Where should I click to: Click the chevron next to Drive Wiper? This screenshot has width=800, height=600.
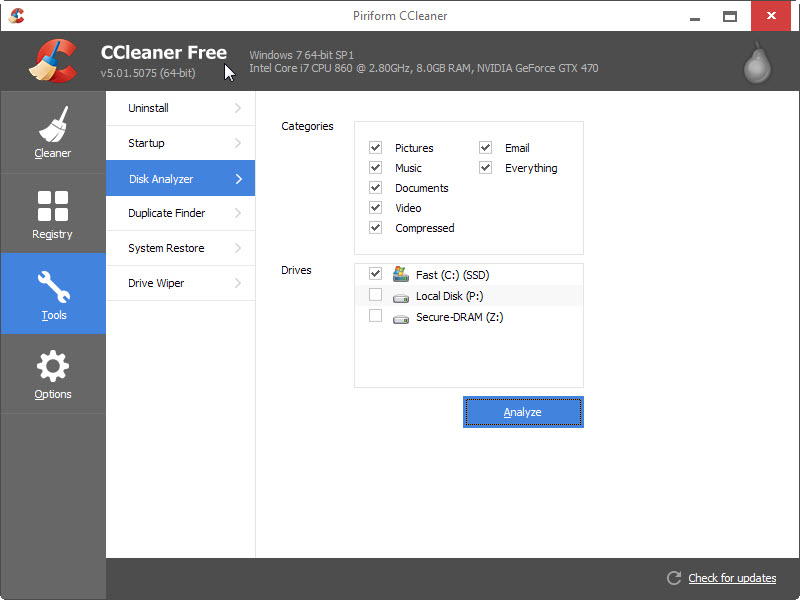(x=238, y=283)
